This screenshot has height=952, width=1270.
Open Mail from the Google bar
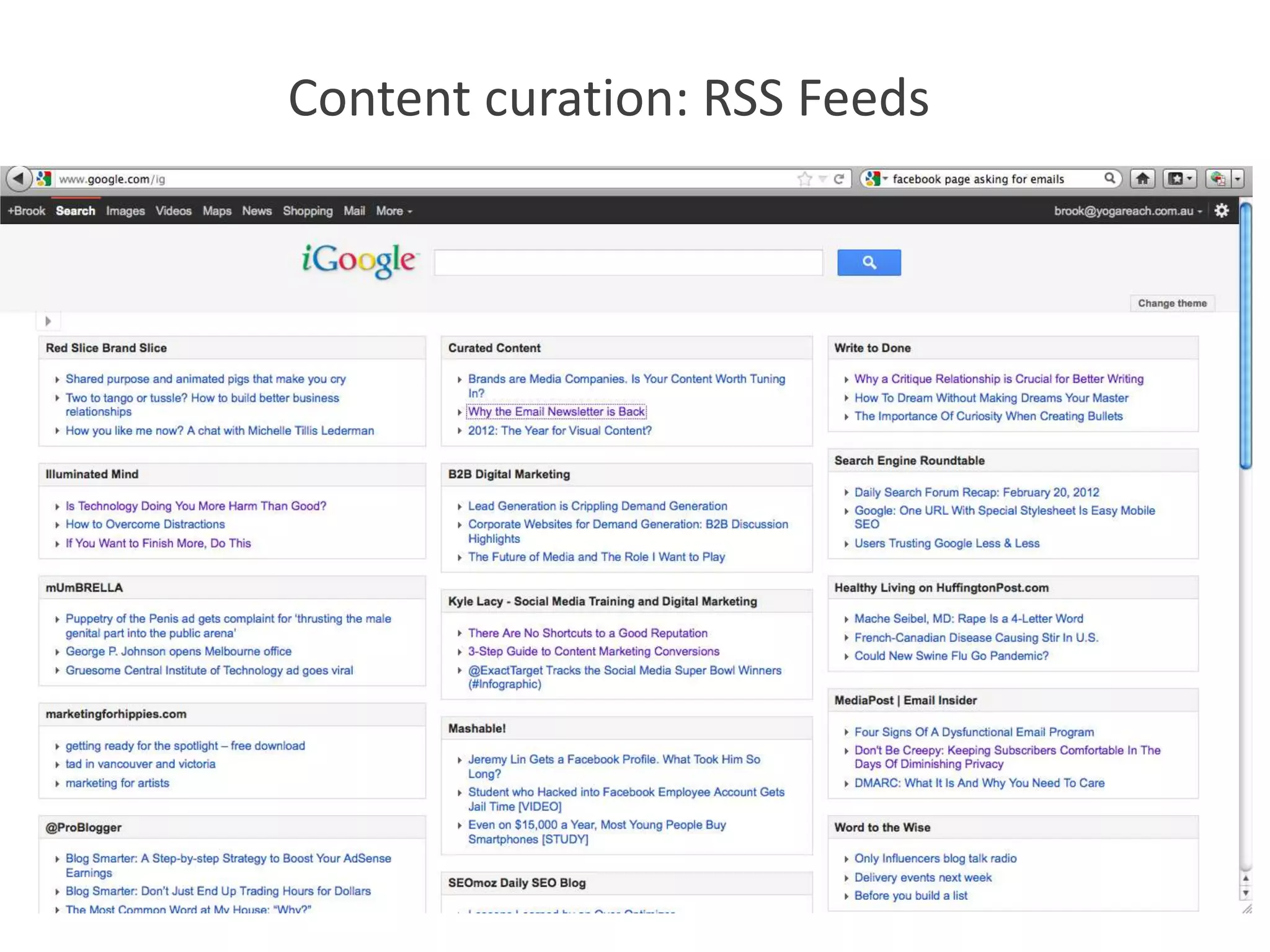pyautogui.click(x=354, y=211)
